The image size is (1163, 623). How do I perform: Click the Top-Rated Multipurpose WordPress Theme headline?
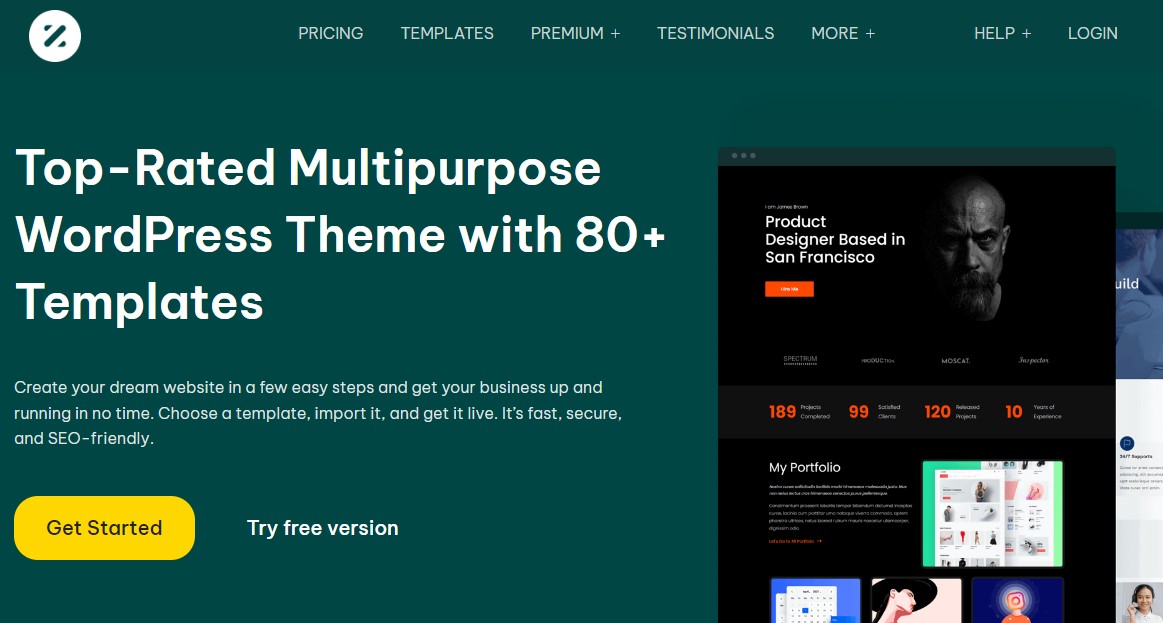(340, 234)
